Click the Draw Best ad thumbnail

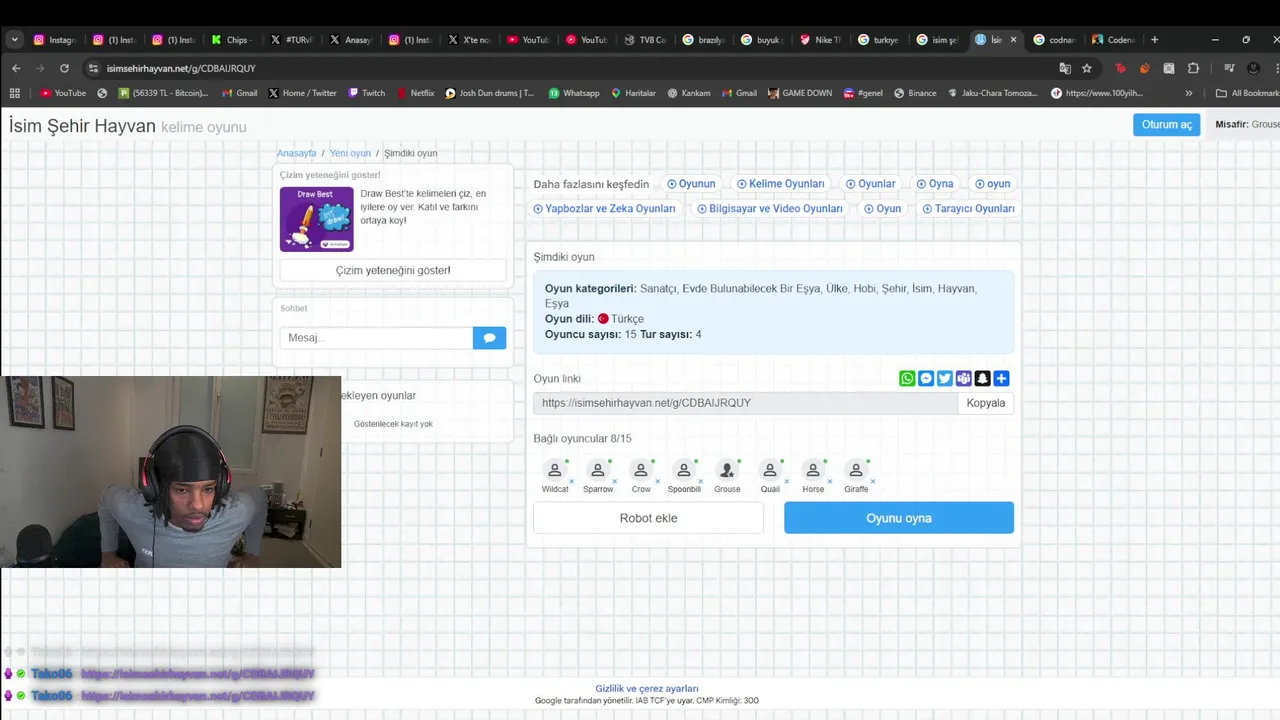tap(316, 219)
